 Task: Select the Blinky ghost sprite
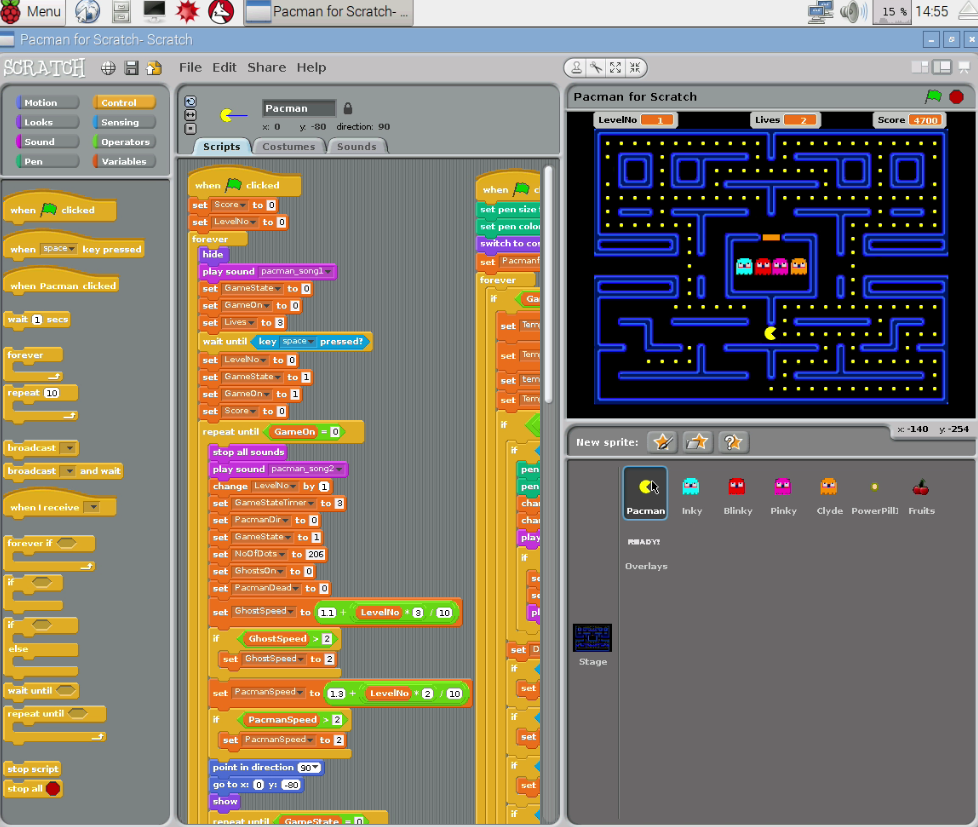[x=737, y=496]
